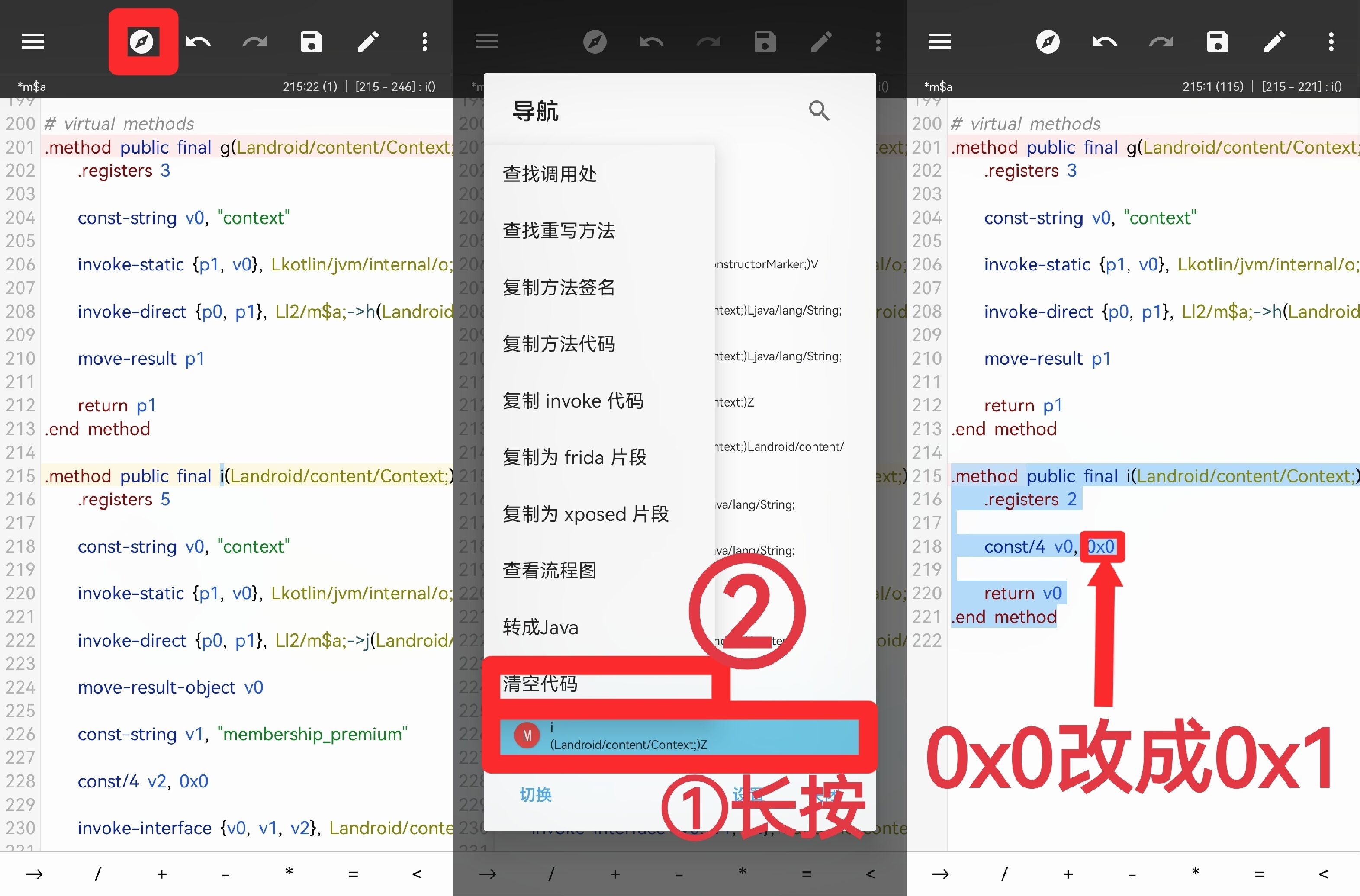The image size is (1360, 896).
Task: Tap the "[215 - 221] : i()" range in right panel
Action: [1302, 86]
